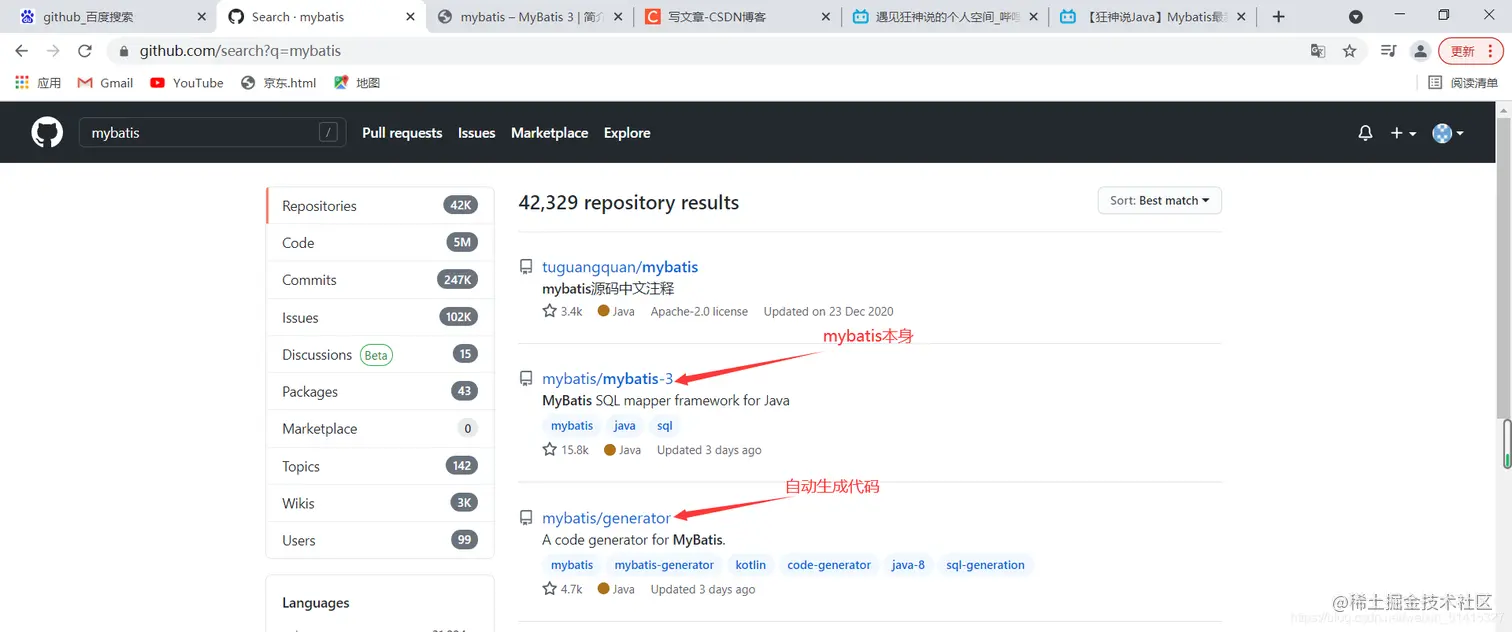This screenshot has width=1512, height=632.
Task: Select Wikis filter in sidebar
Action: (x=380, y=503)
